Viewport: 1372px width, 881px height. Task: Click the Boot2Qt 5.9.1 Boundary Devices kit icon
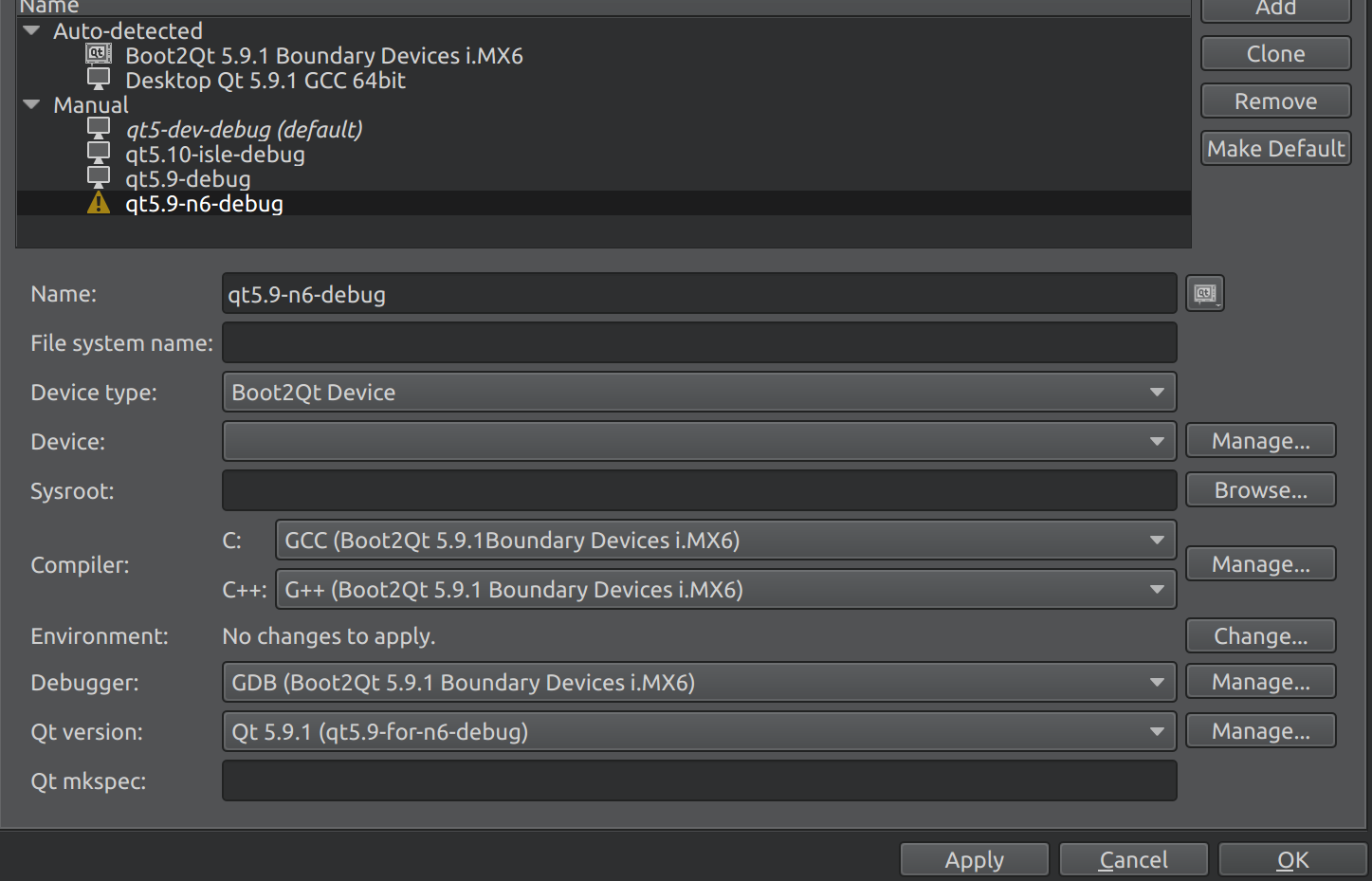pos(99,54)
